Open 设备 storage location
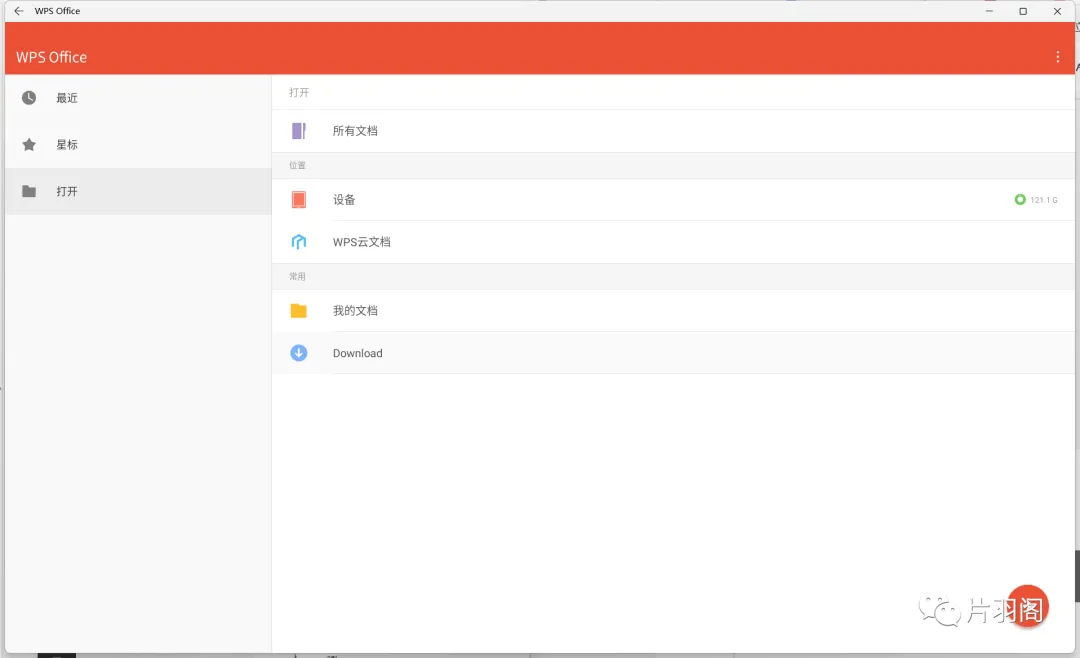The height and width of the screenshot is (658, 1080). click(673, 200)
